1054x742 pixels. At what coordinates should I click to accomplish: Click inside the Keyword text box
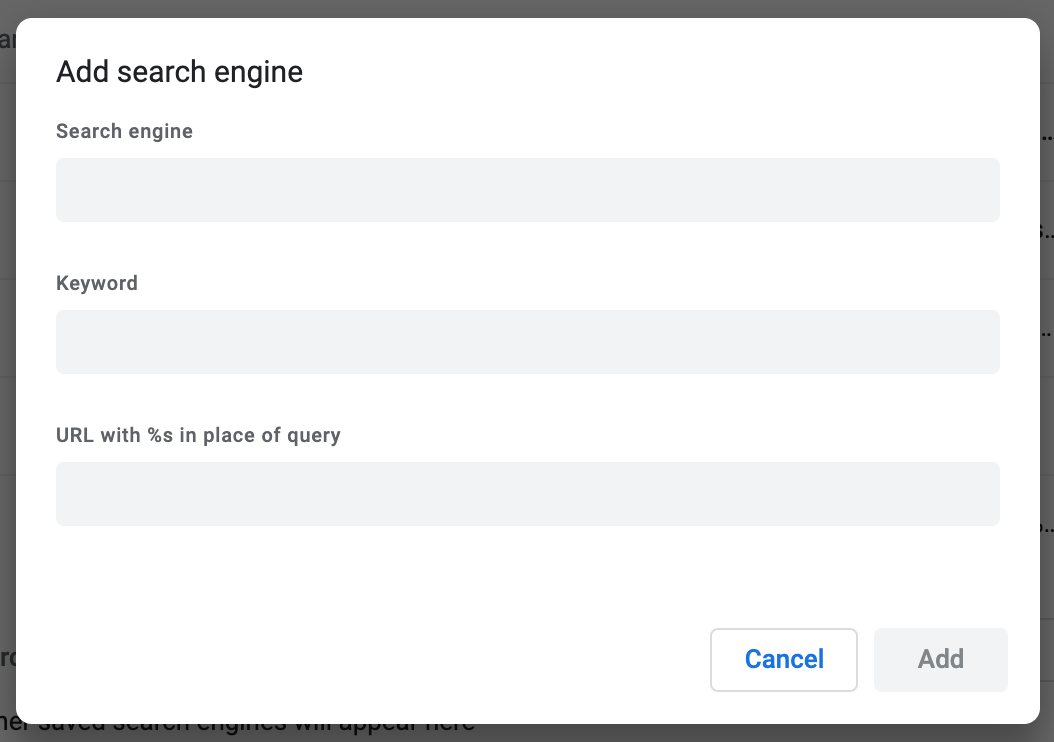[x=527, y=341]
